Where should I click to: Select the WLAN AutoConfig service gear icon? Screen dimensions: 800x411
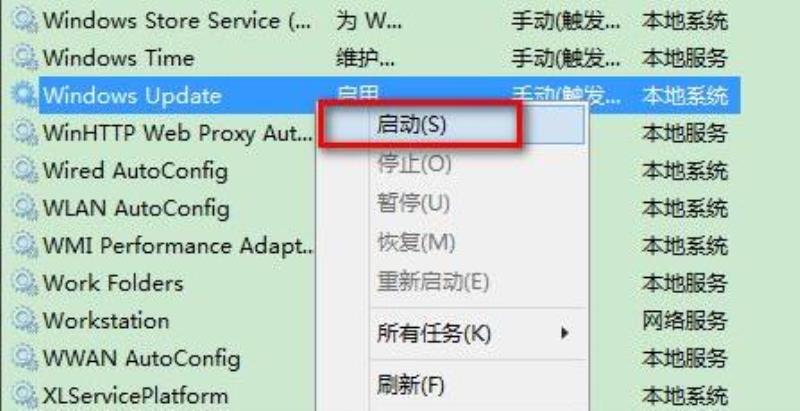pyautogui.click(x=24, y=208)
